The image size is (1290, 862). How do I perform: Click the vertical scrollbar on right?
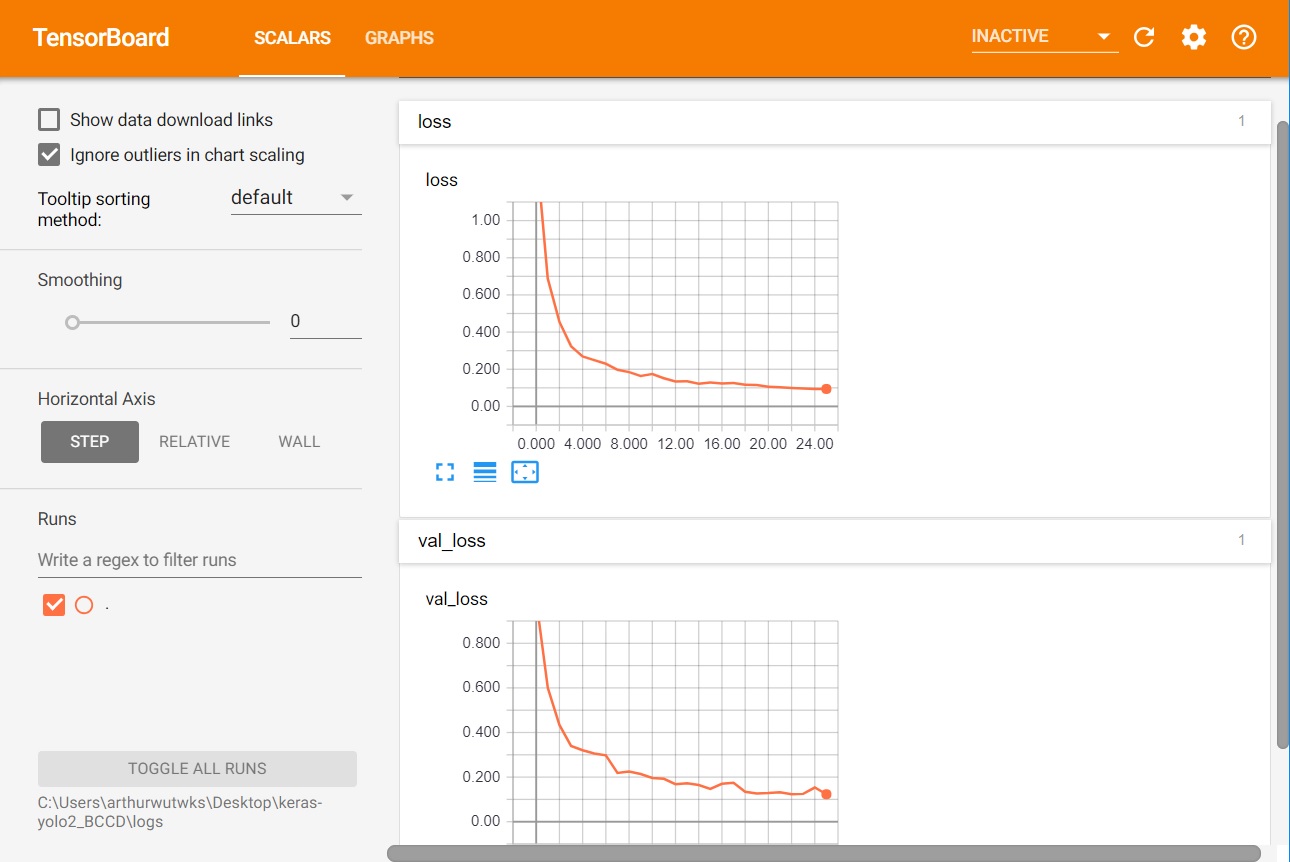[x=1283, y=435]
